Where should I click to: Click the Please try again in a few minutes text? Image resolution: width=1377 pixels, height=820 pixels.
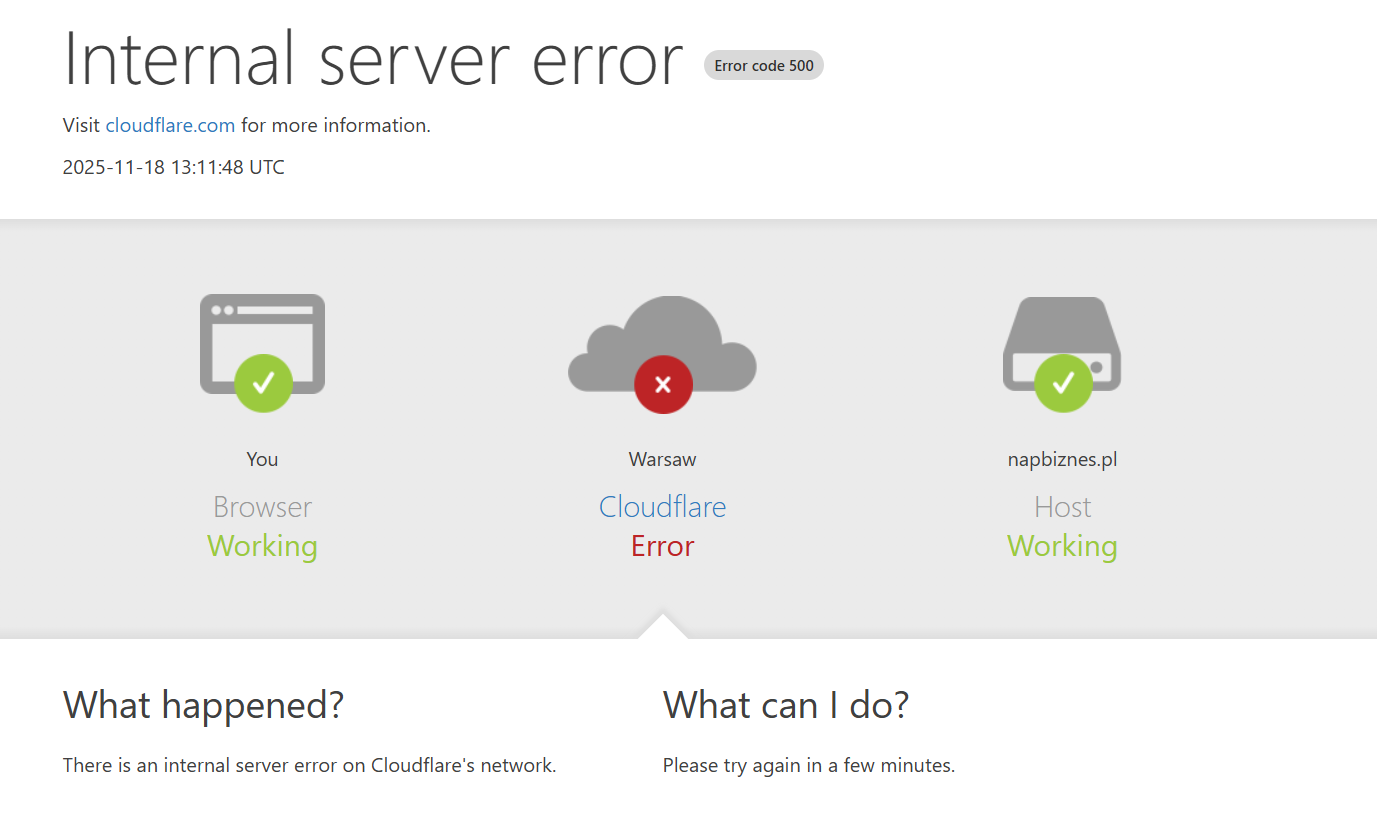(808, 765)
